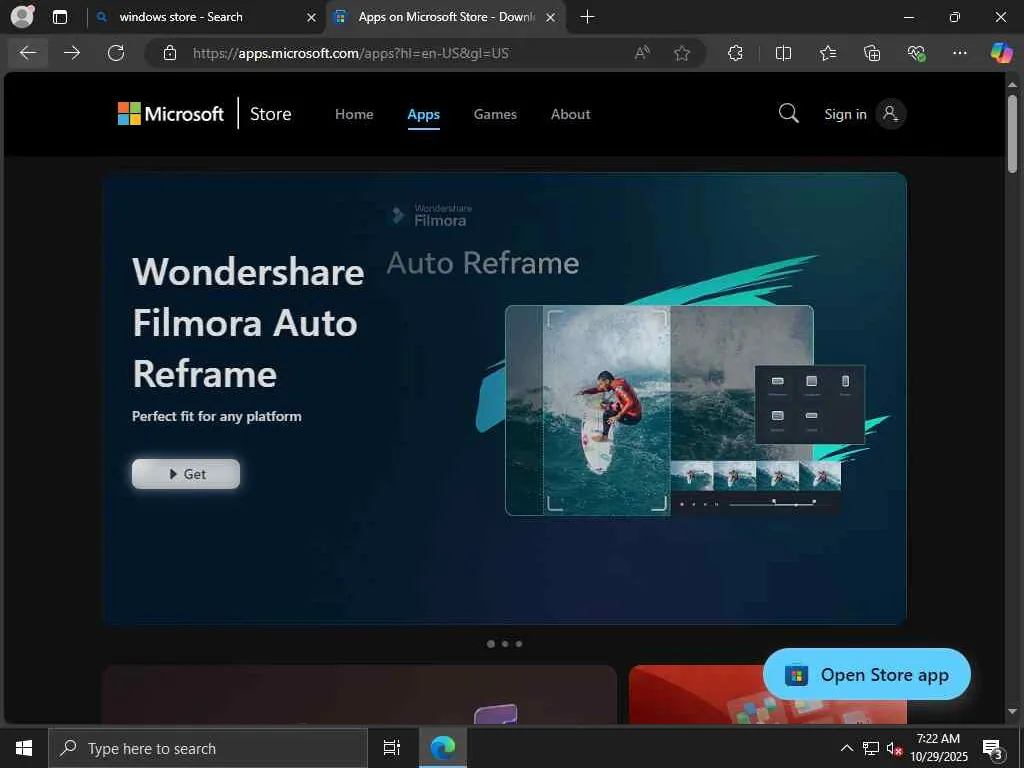
Task: Toggle the split screen icon
Action: click(783, 53)
